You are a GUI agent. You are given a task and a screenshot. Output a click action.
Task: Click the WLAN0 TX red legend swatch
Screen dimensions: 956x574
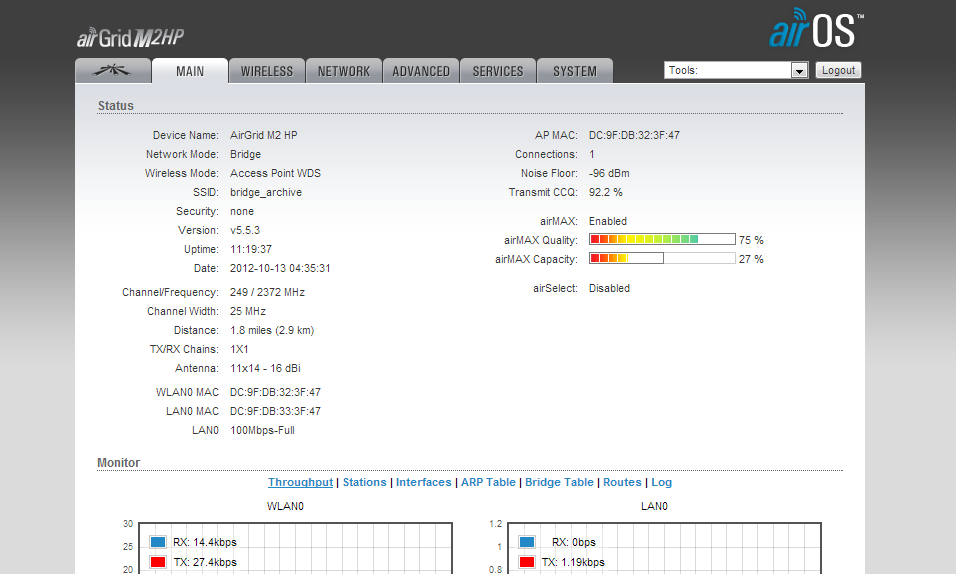point(158,562)
